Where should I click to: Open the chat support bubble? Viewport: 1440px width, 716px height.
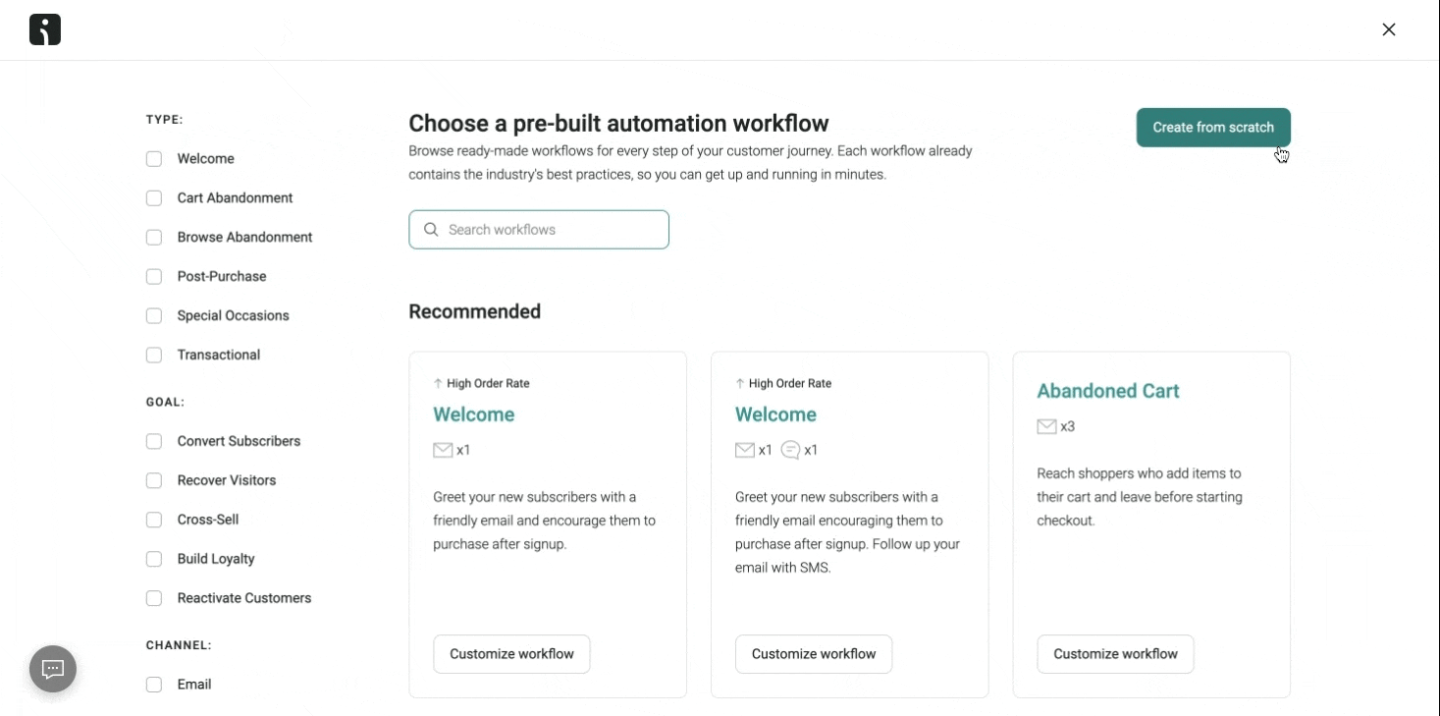[x=52, y=668]
